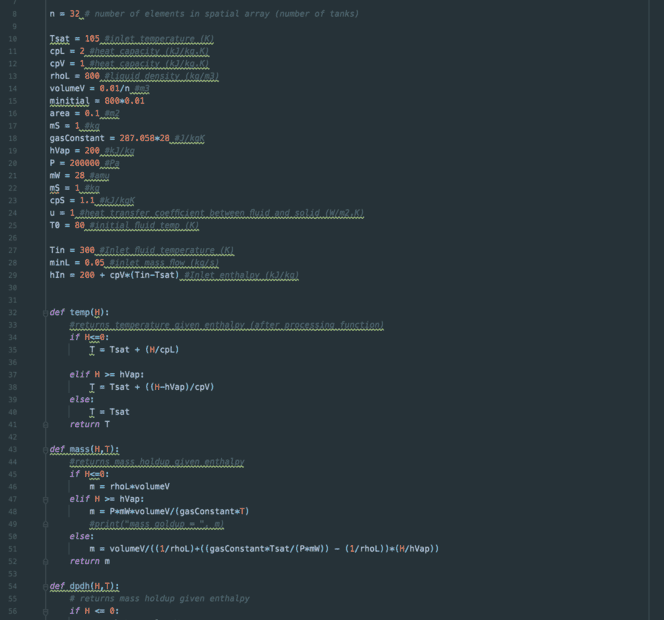Click the hIn variable on the inlet enthalpy line
The height and width of the screenshot is (620, 664).
pos(56,274)
